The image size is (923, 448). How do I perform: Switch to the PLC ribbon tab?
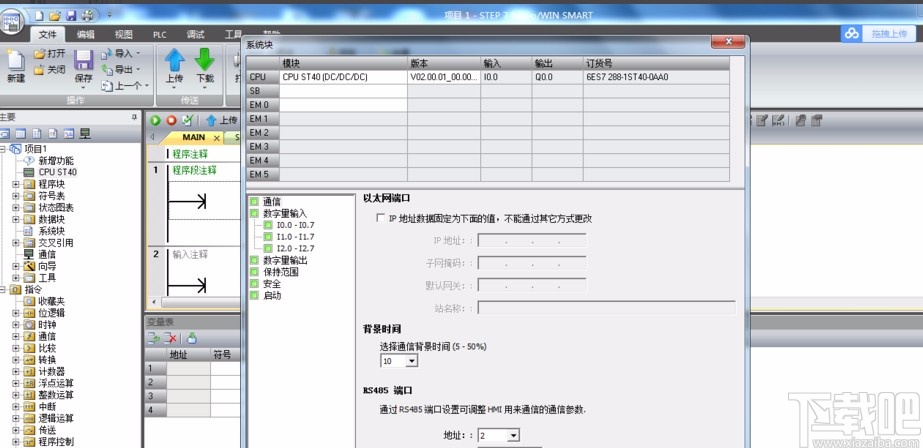[160, 35]
